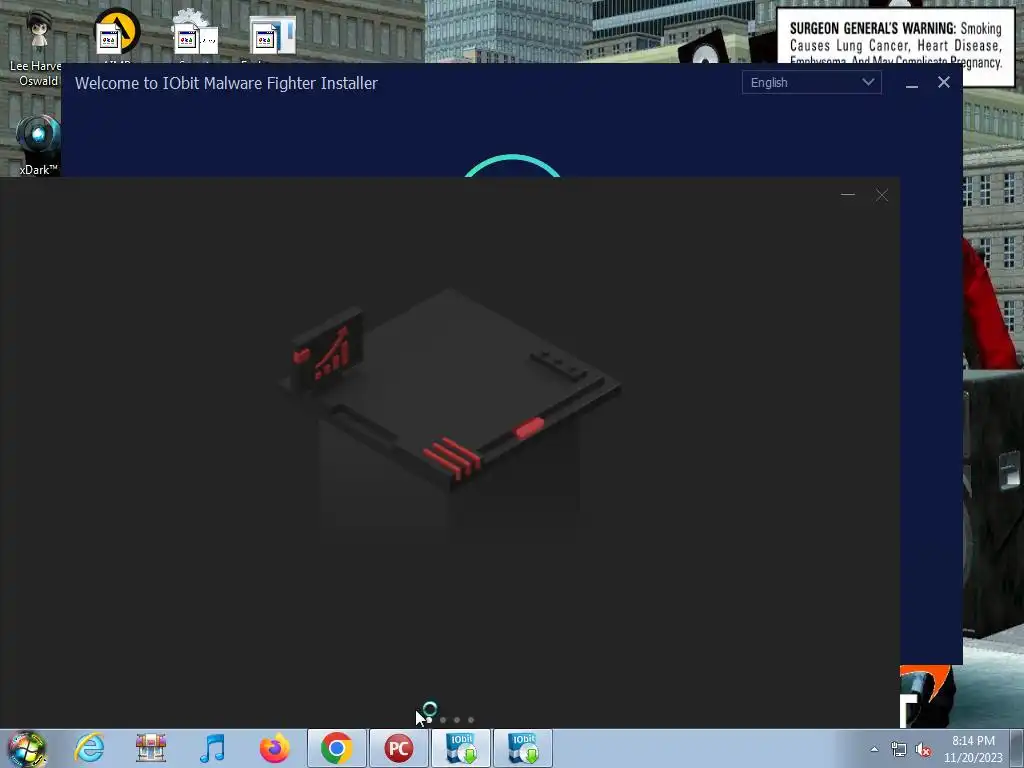
Task: Open the network status tray icon
Action: click(899, 749)
